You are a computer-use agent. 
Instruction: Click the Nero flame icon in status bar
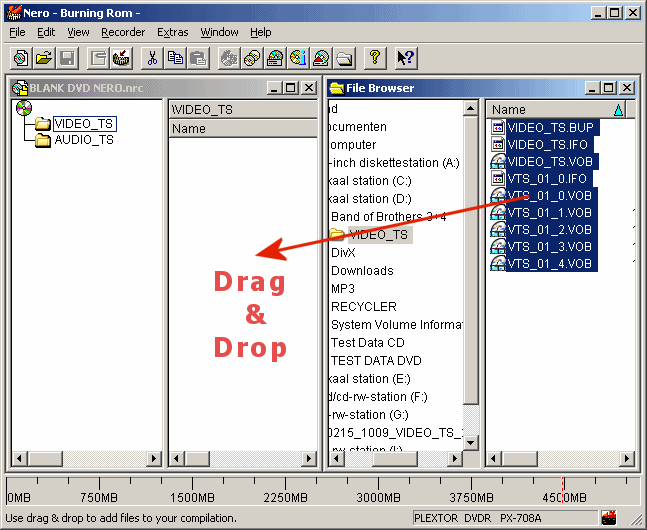tap(609, 517)
